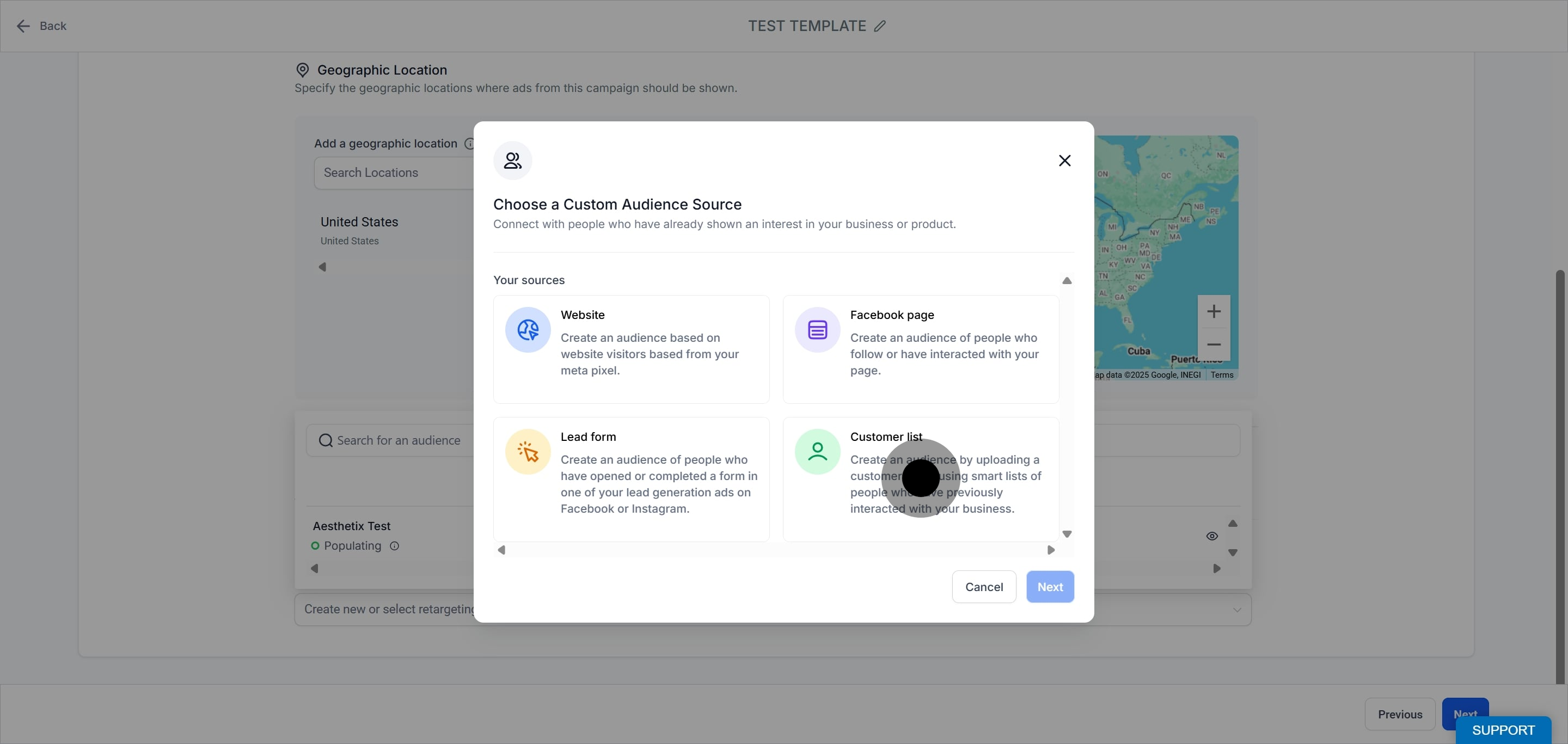
Task: Zoom in on the map
Action: coord(1214,311)
